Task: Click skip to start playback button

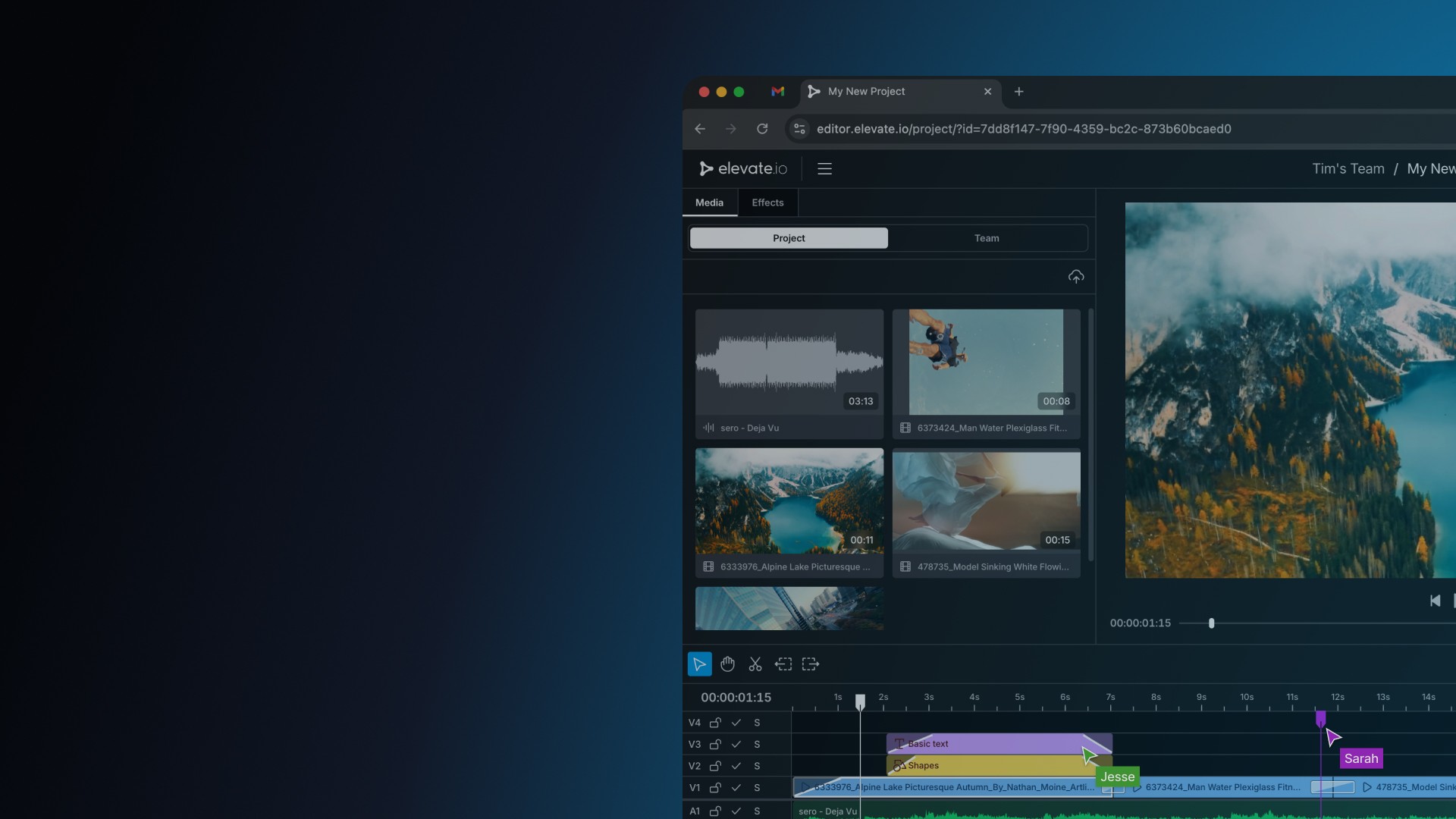Action: point(1435,601)
